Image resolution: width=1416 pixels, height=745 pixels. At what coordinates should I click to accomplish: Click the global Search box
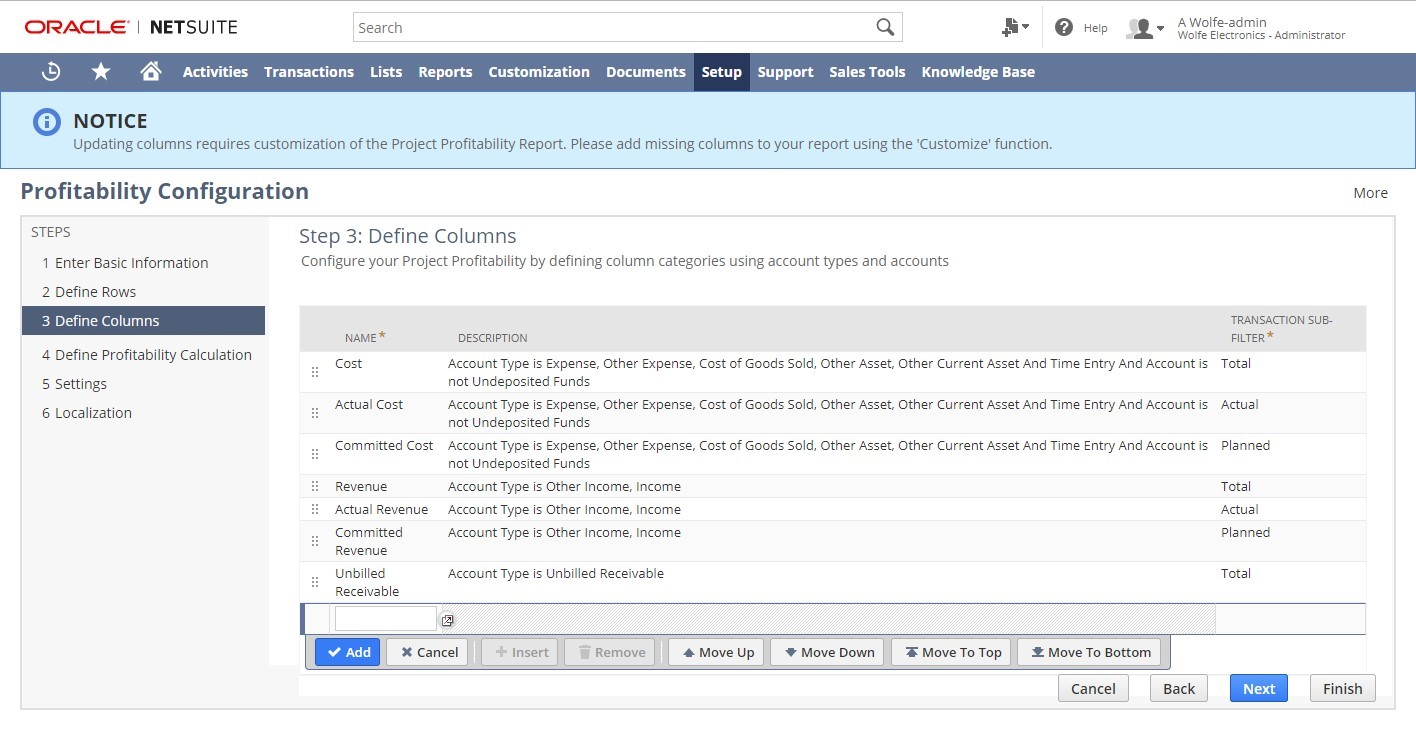(x=612, y=28)
